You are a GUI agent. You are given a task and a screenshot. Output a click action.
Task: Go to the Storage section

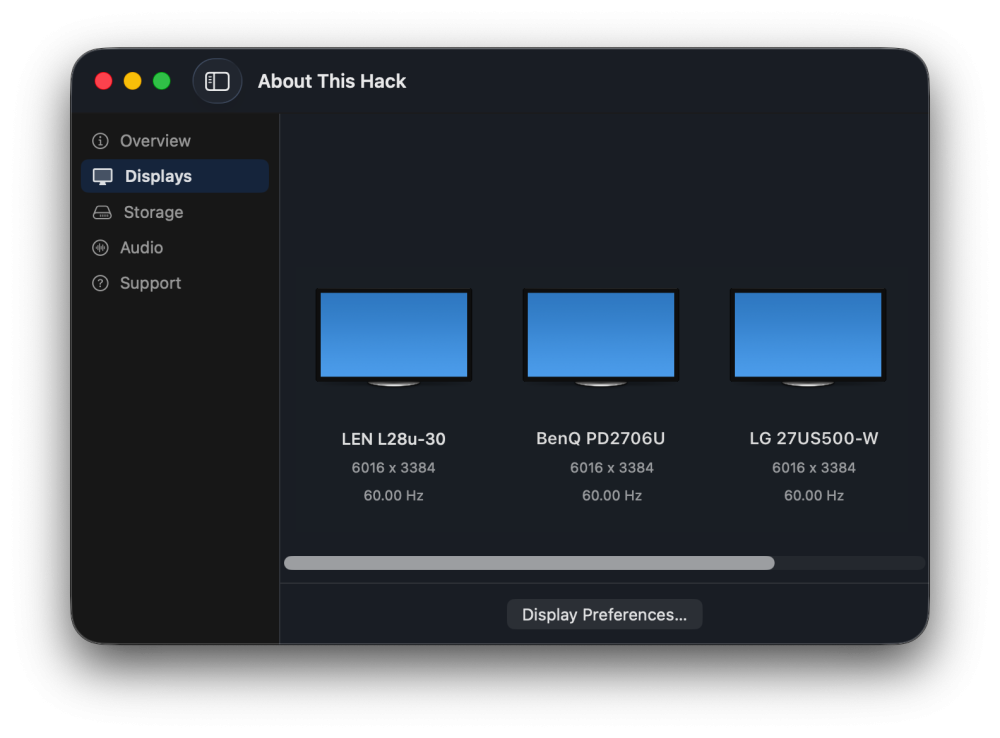[175, 212]
